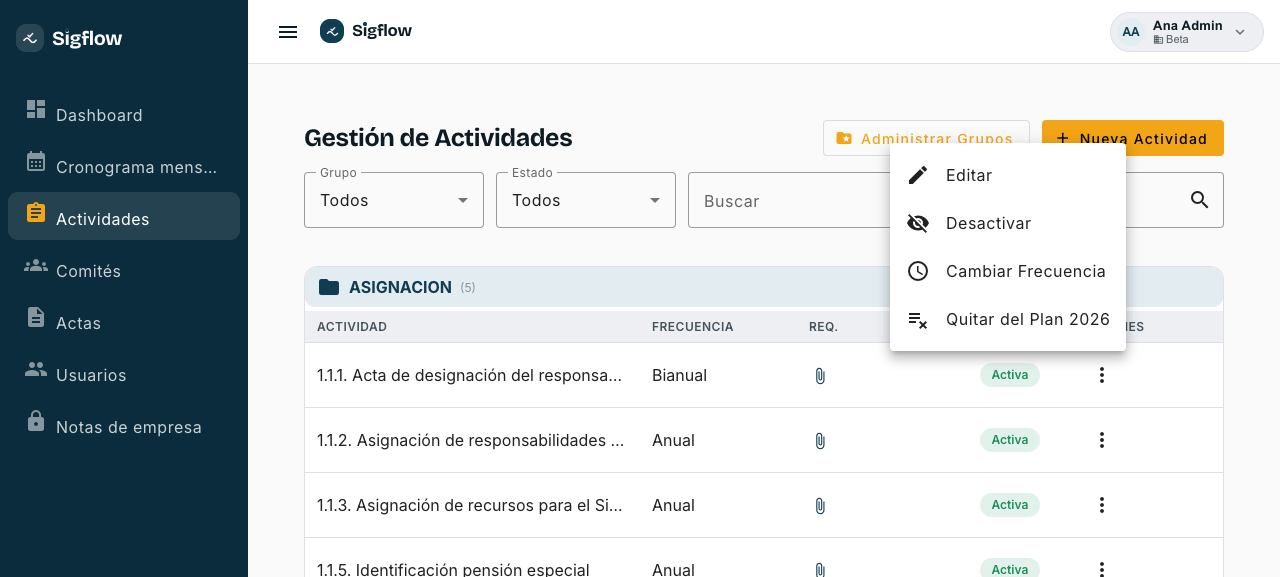Click the Administrar Grupos button
The width and height of the screenshot is (1280, 577).
tap(926, 138)
